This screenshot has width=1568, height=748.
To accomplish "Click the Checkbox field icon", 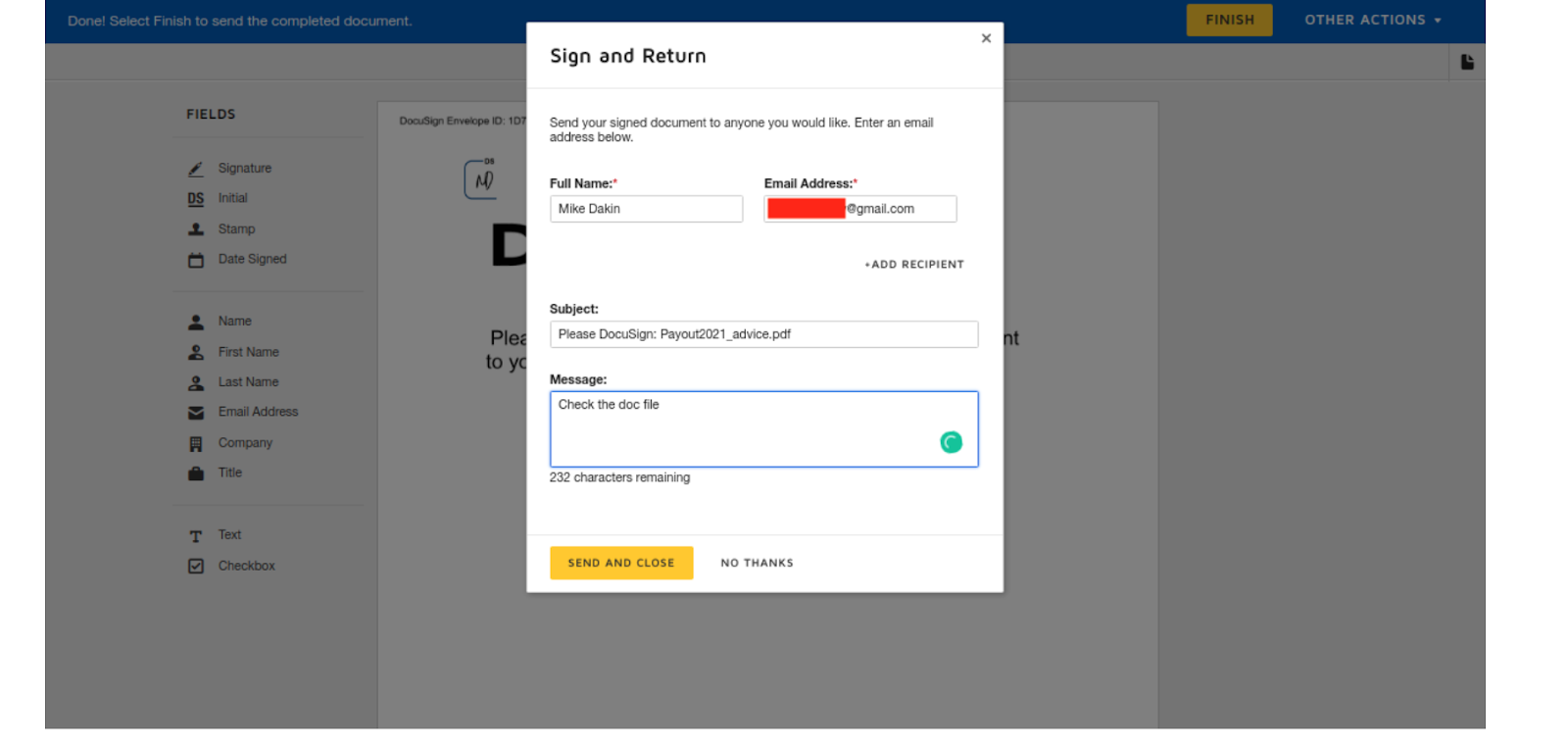I will 196,566.
